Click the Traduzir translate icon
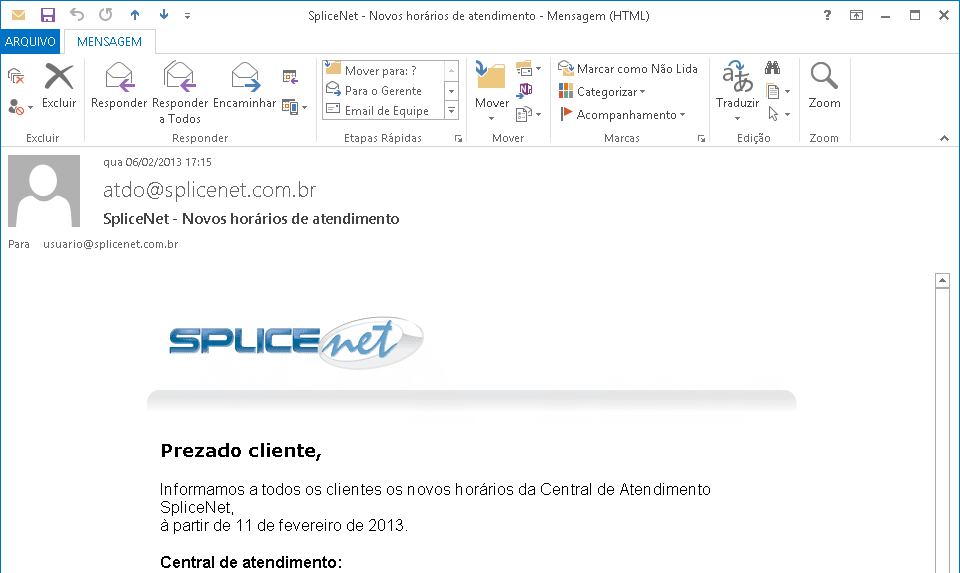This screenshot has width=960, height=573. point(737,79)
